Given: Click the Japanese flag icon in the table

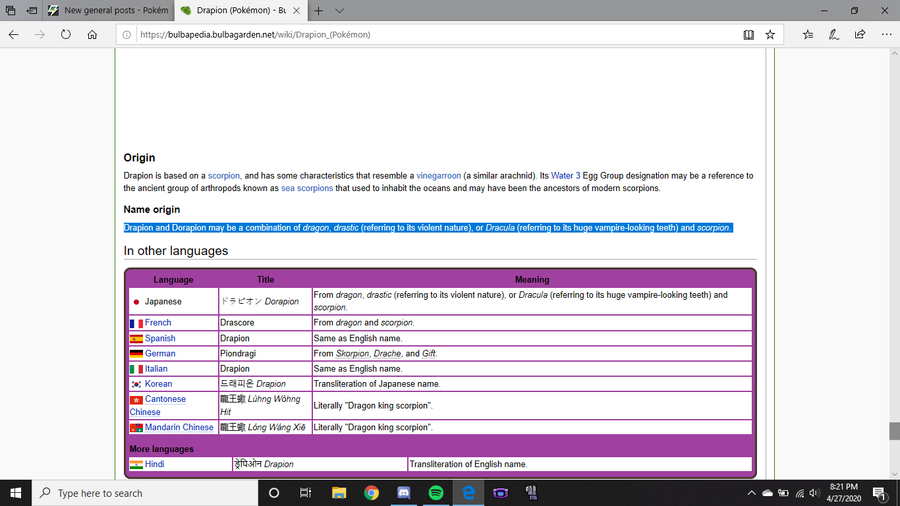Looking at the screenshot, I should [136, 302].
